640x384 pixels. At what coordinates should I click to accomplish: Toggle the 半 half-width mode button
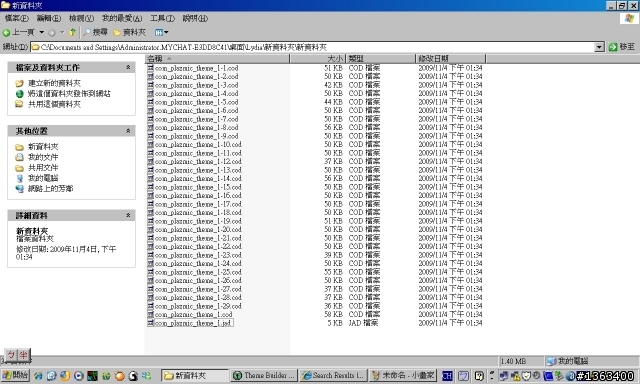[x=23, y=355]
